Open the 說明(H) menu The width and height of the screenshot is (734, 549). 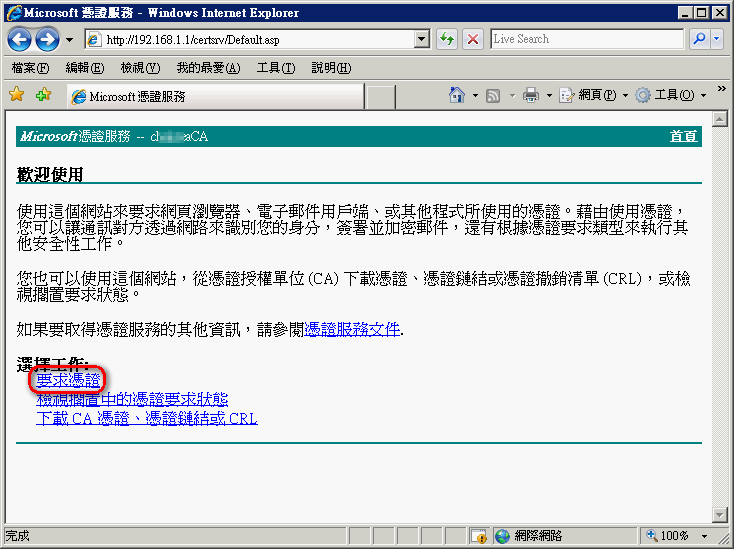pos(331,68)
